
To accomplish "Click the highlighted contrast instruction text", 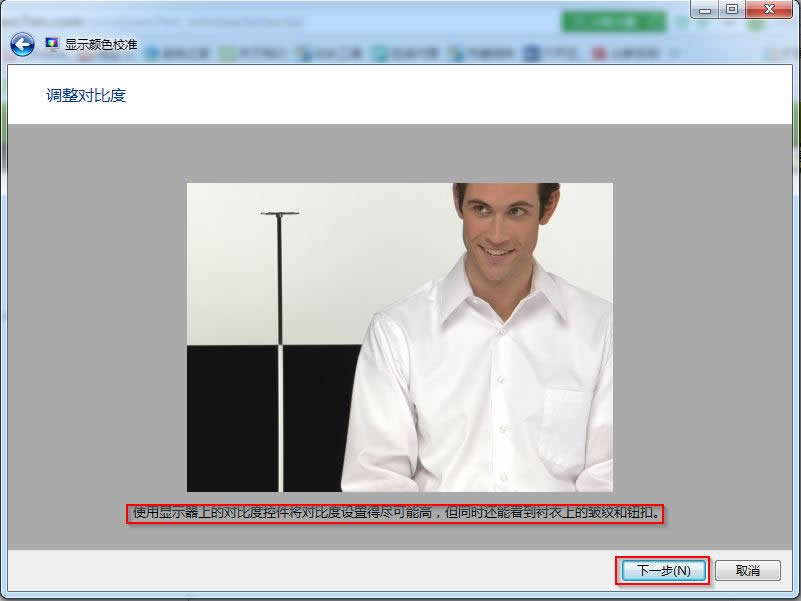I will click(x=399, y=513).
